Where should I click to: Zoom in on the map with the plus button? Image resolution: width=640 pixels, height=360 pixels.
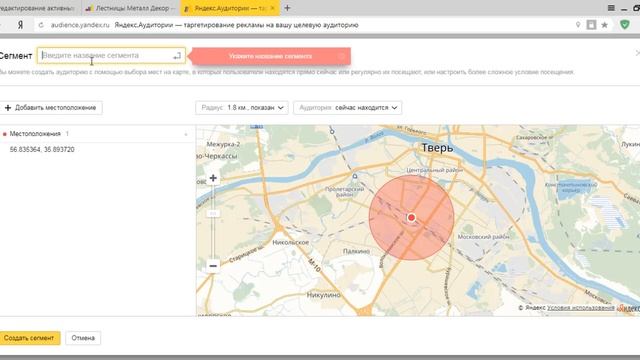point(213,178)
